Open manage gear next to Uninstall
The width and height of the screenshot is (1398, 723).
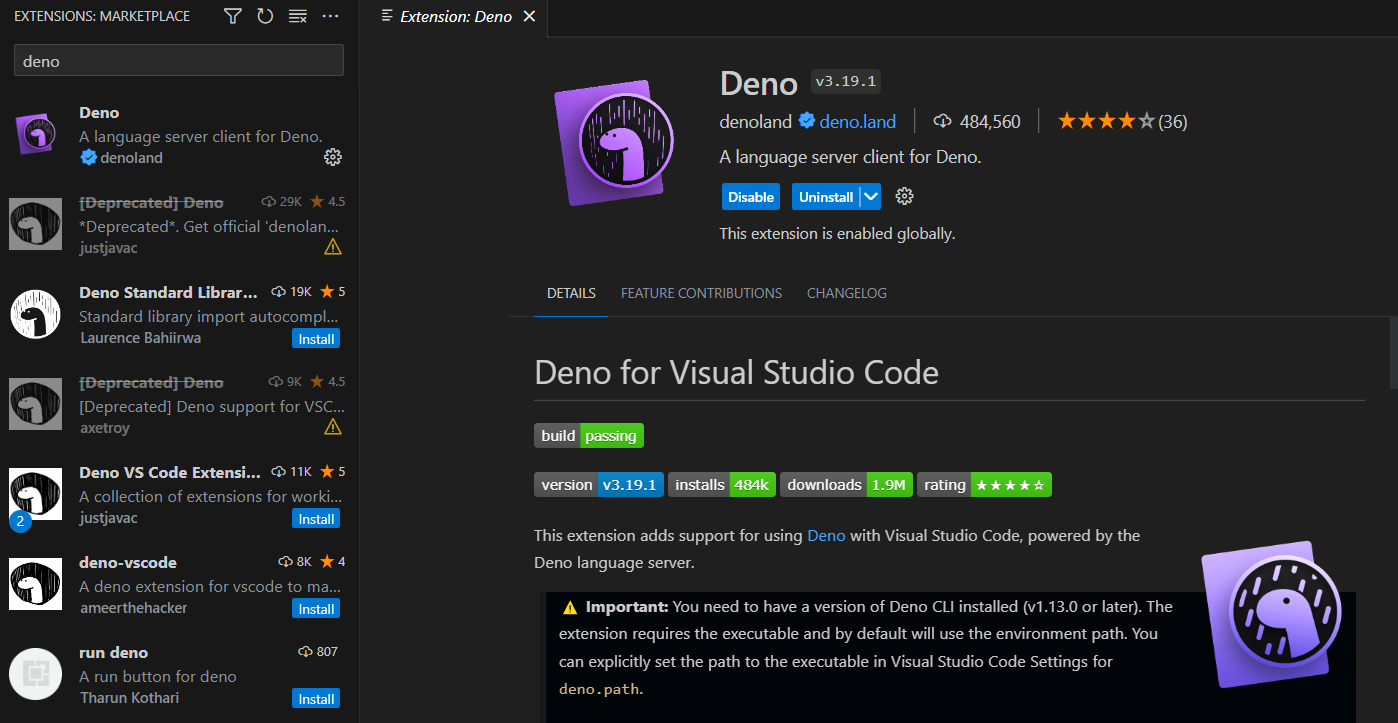[x=905, y=197]
